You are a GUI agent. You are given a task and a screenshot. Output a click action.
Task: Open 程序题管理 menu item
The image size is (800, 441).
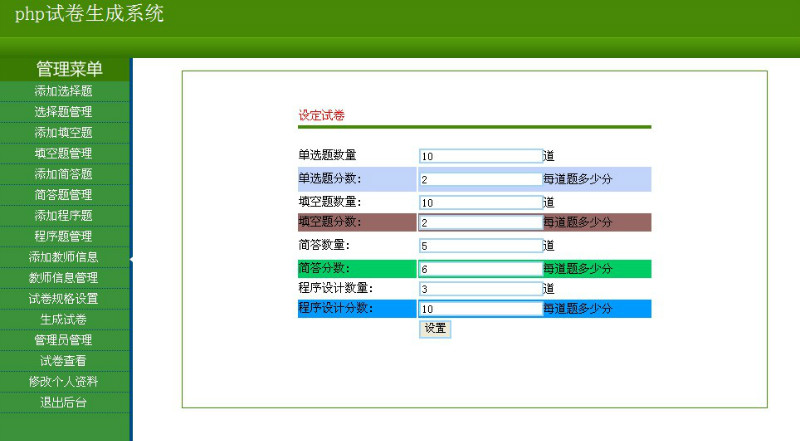point(63,236)
